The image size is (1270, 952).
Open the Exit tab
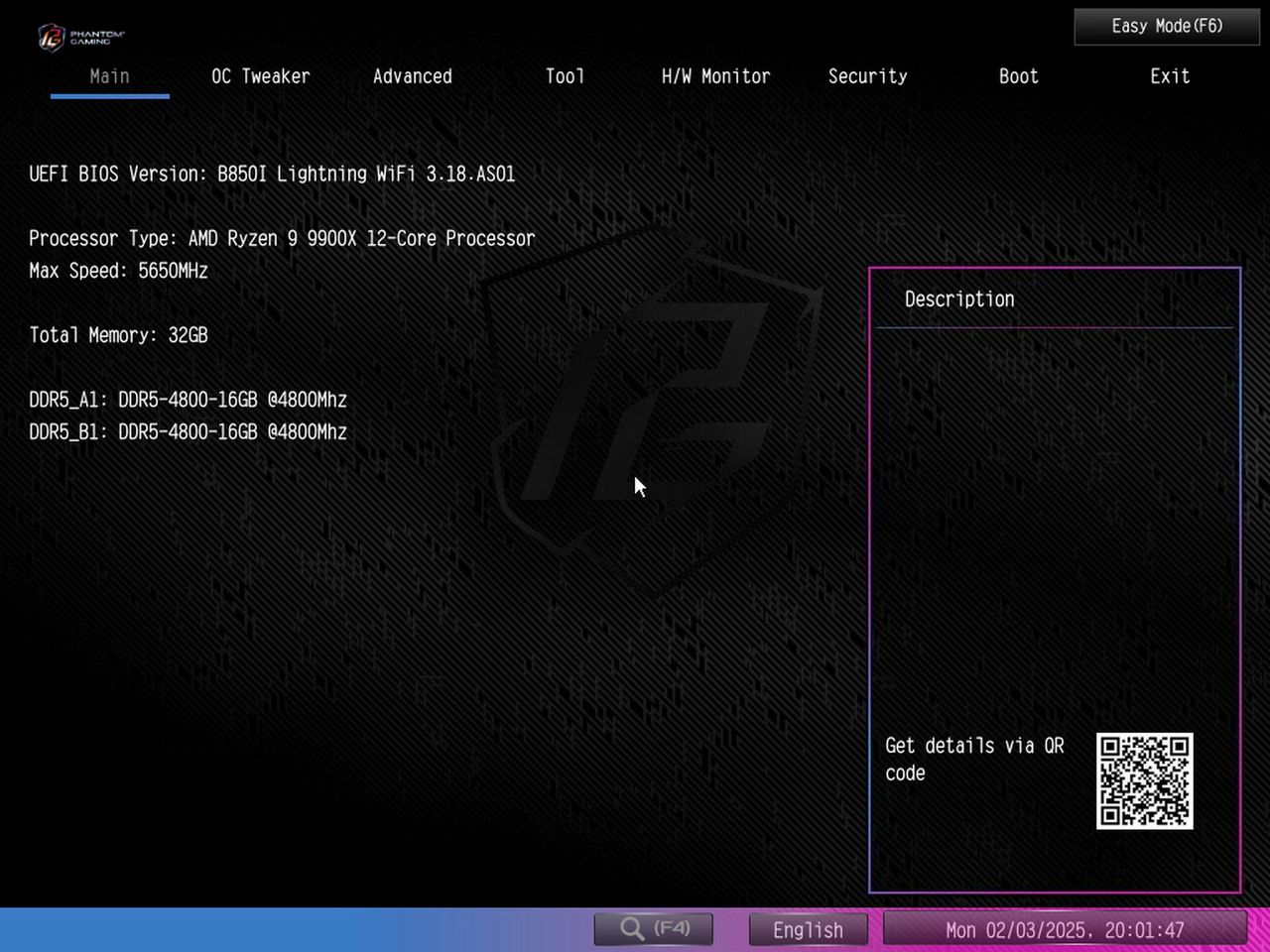click(x=1170, y=76)
